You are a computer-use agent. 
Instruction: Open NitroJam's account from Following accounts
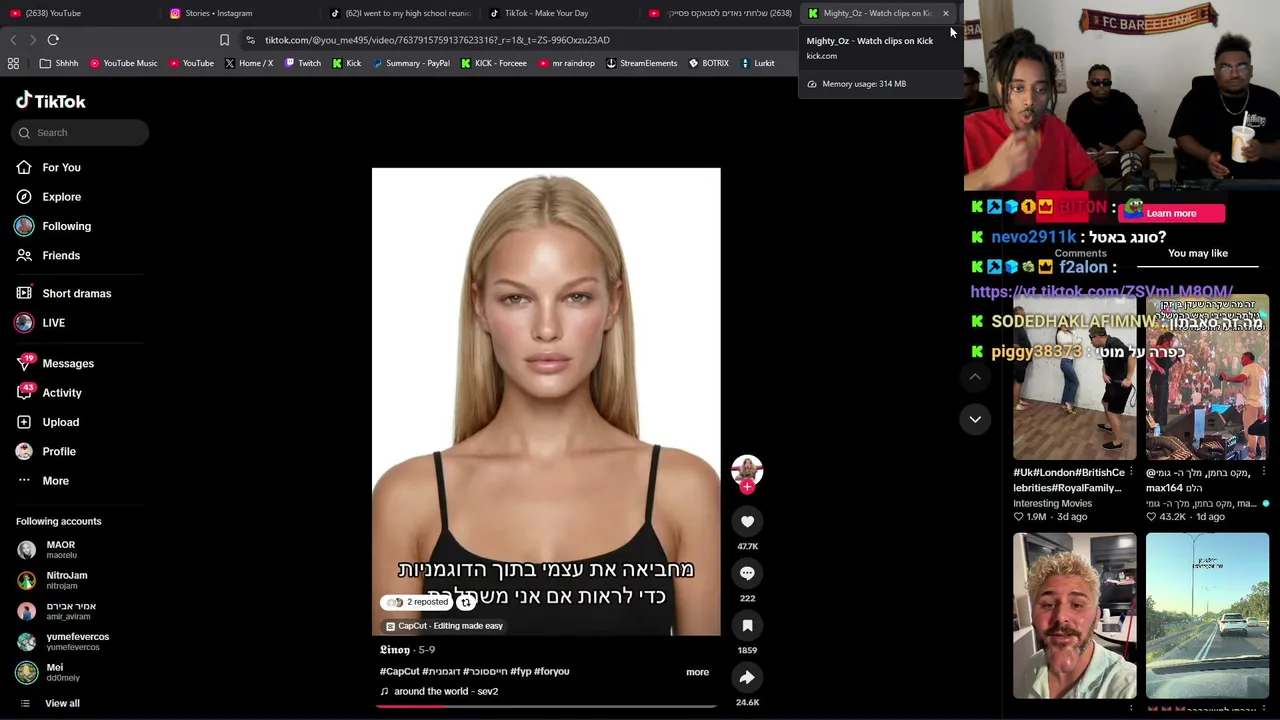66,580
